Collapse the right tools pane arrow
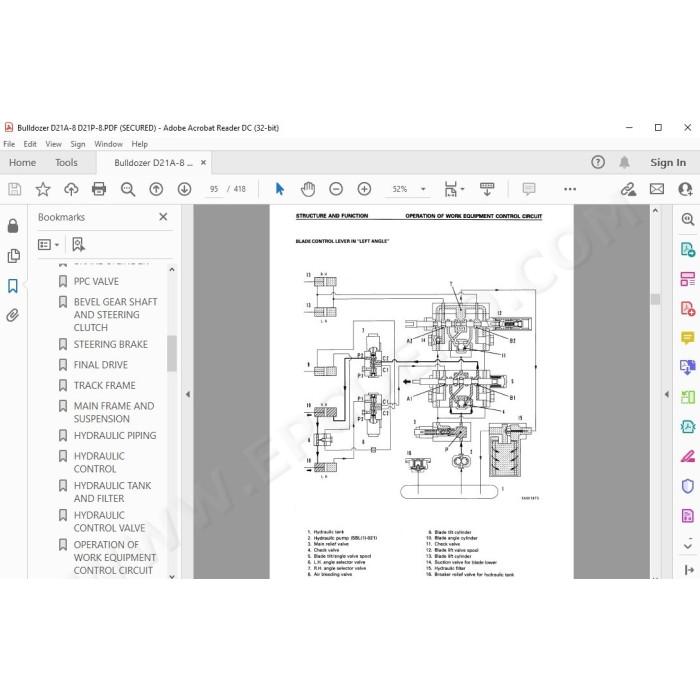Screen dimensions: 700x700 click(x=667, y=394)
